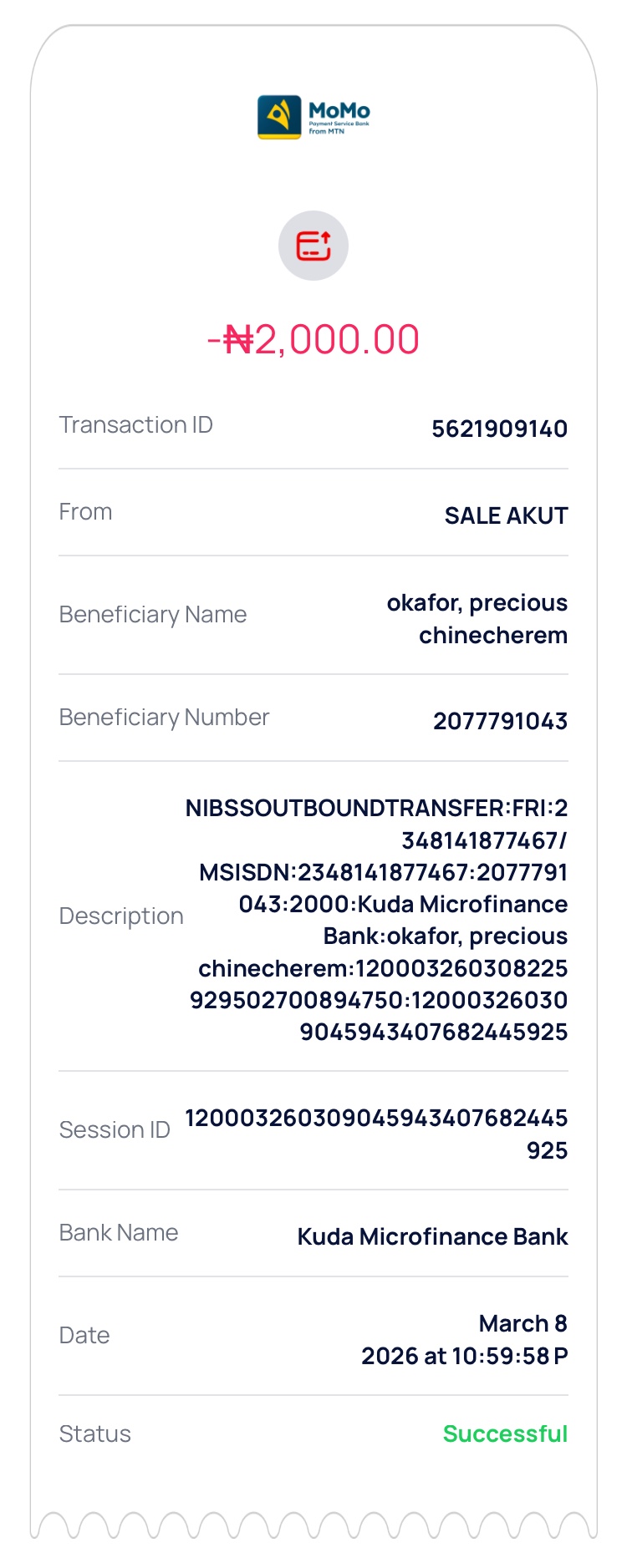
Task: Click the green Successful status
Action: click(x=505, y=1434)
